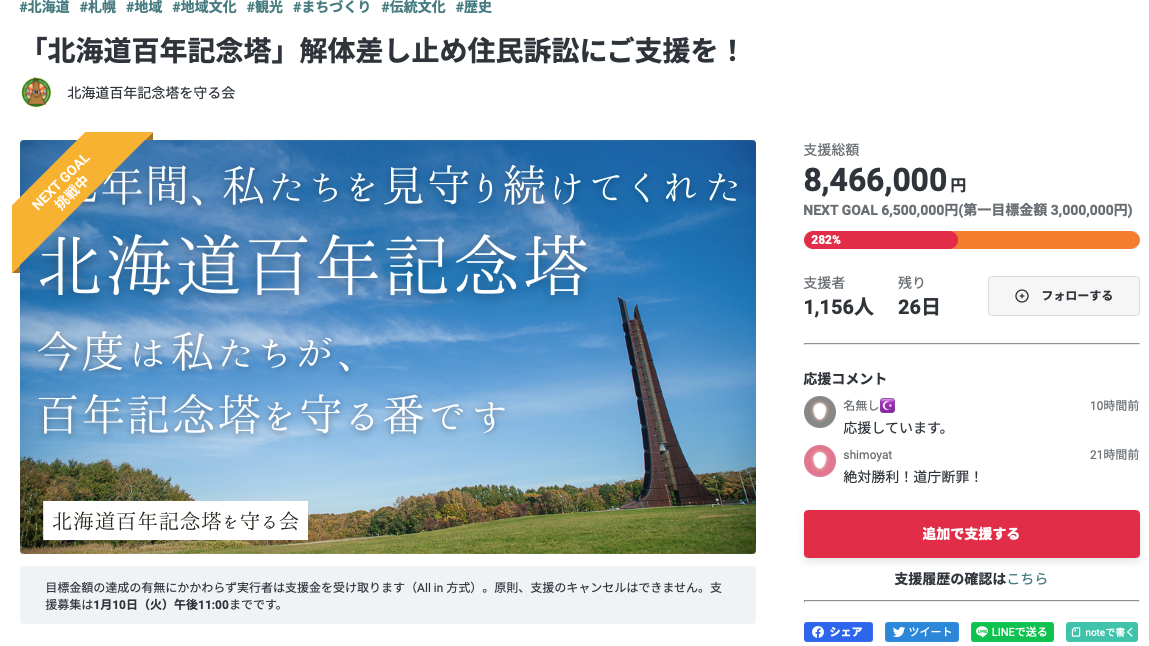Viewport: 1149px width, 646px height.
Task: Open the #札幌 hashtag
Action: pos(98,7)
